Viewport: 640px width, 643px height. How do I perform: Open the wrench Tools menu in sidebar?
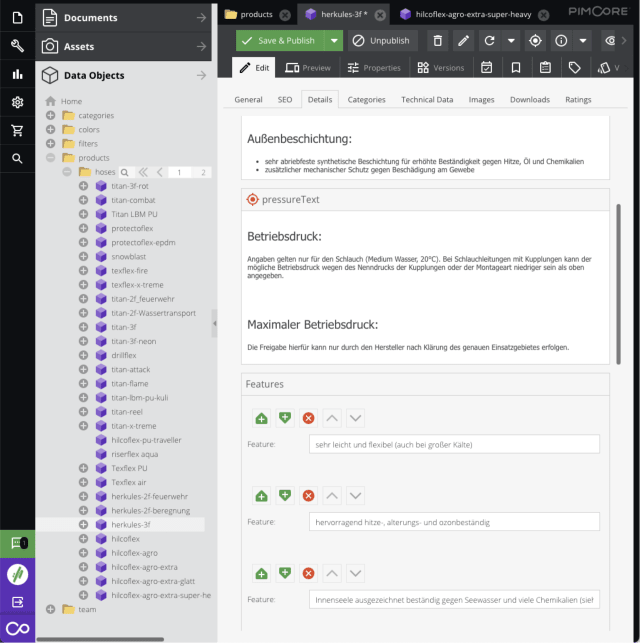pos(17,46)
